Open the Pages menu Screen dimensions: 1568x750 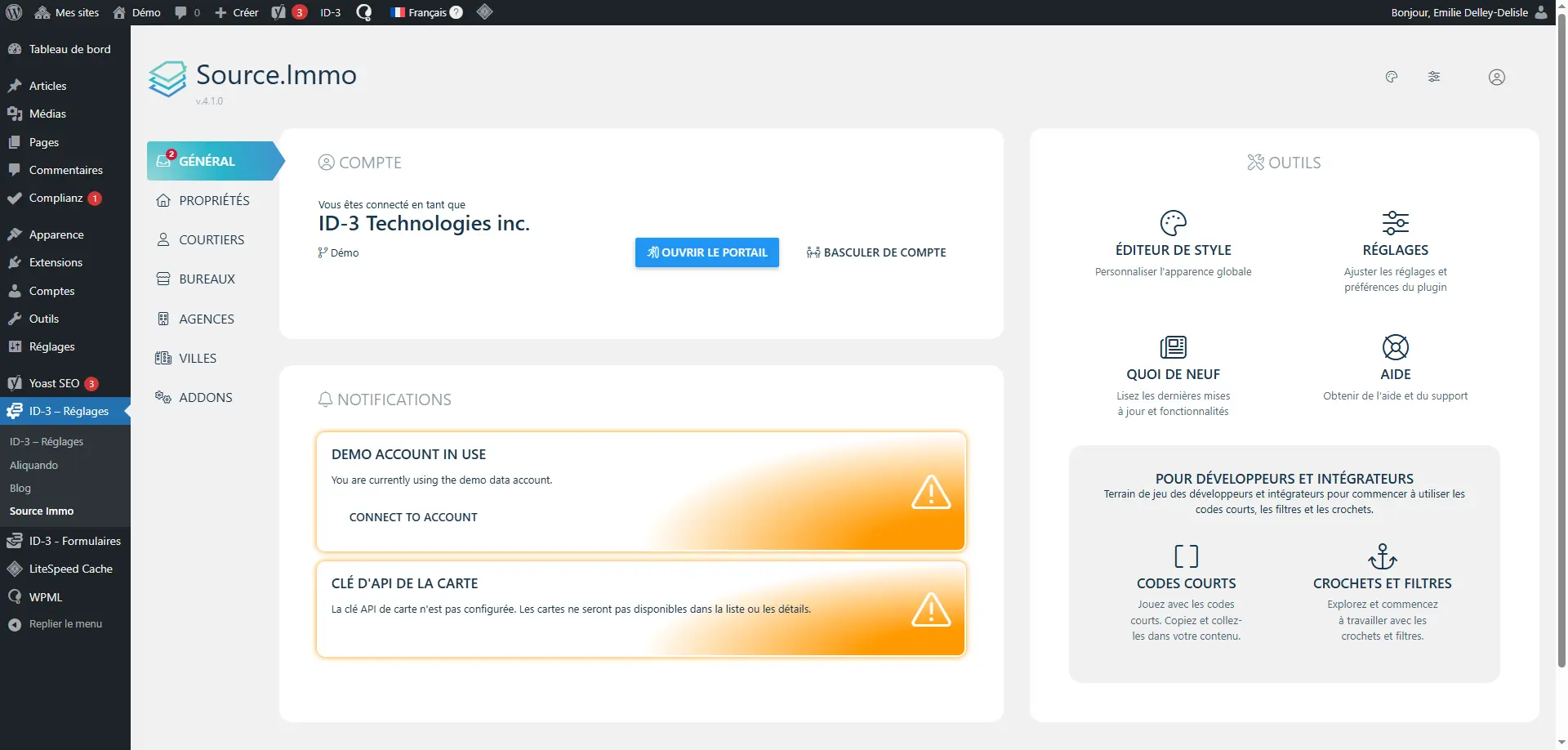point(65,142)
